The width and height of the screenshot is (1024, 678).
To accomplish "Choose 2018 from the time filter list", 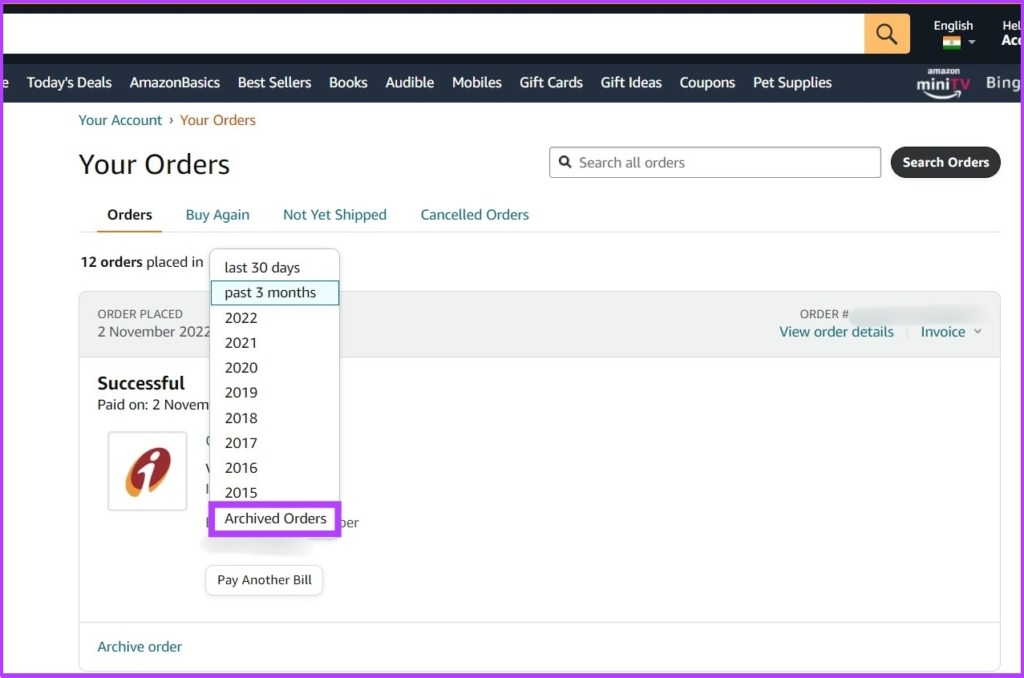I will [x=274, y=418].
